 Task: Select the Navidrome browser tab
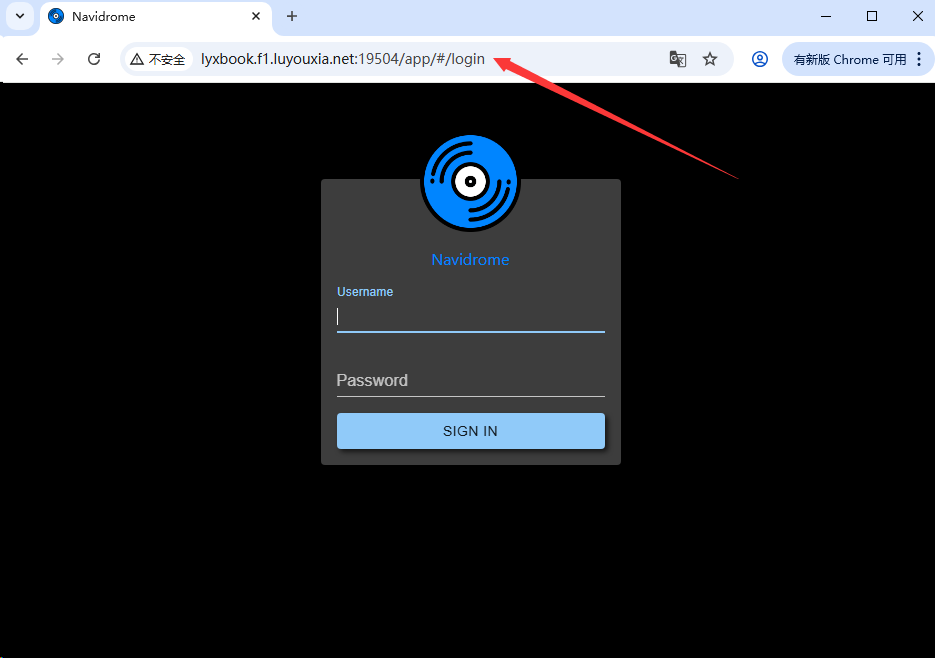coord(156,17)
